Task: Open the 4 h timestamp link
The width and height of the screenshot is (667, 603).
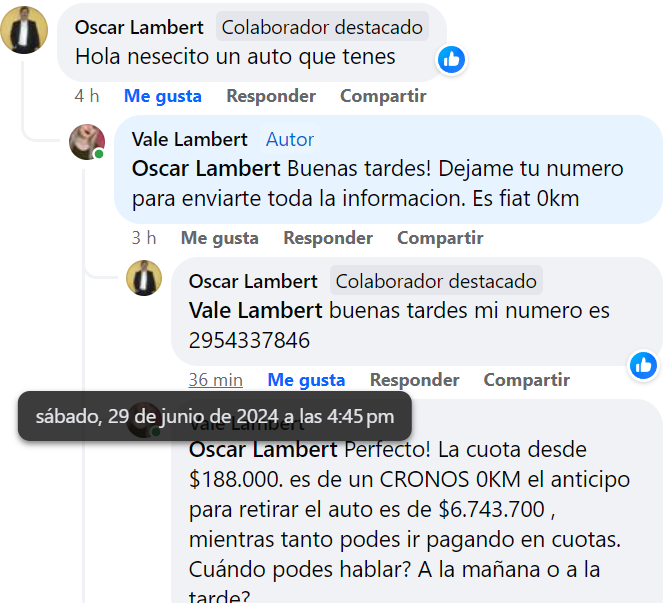Action: (87, 96)
